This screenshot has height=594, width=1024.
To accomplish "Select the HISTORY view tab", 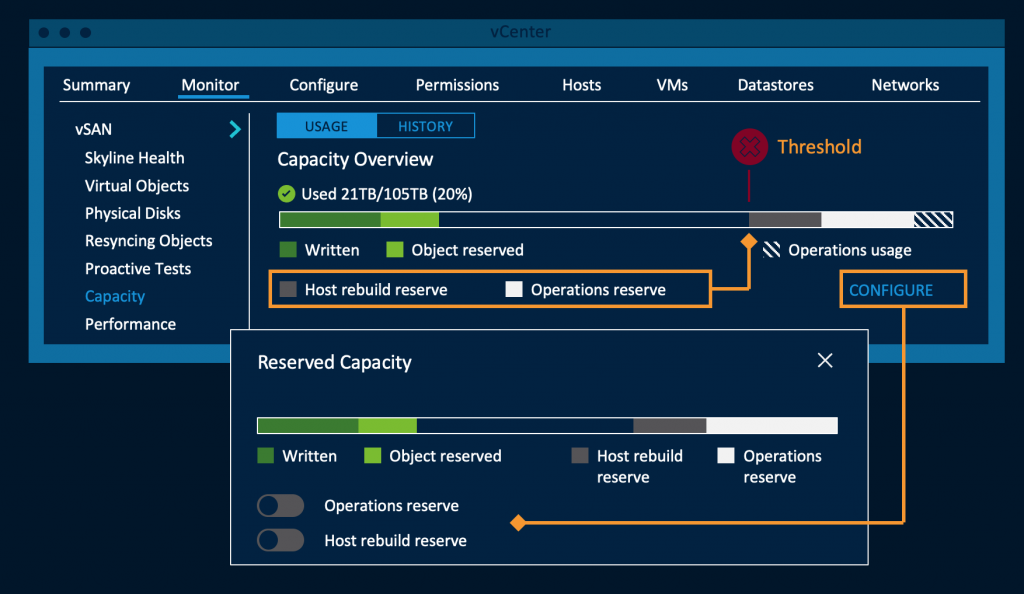I will point(425,126).
